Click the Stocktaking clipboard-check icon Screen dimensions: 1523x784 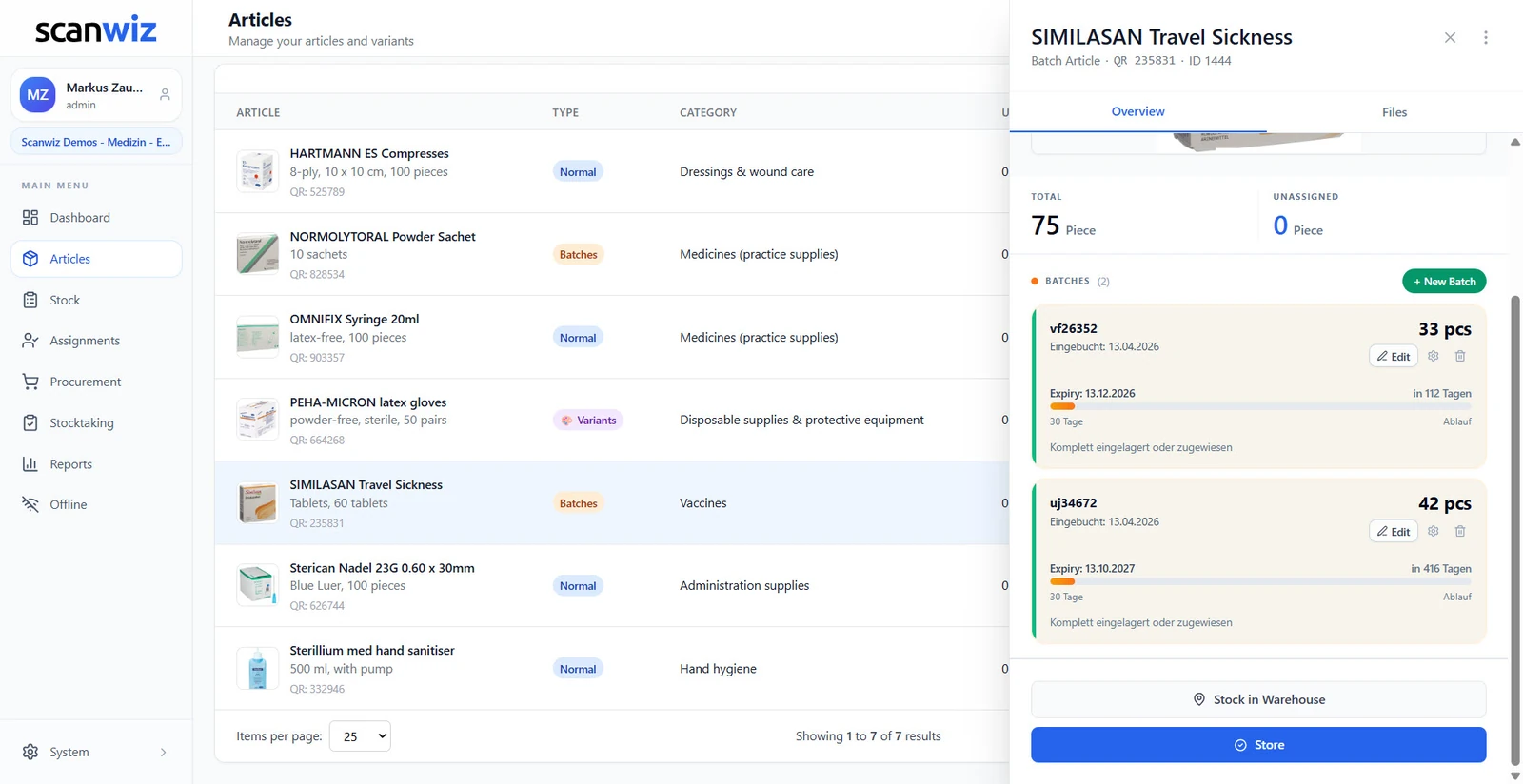[30, 422]
